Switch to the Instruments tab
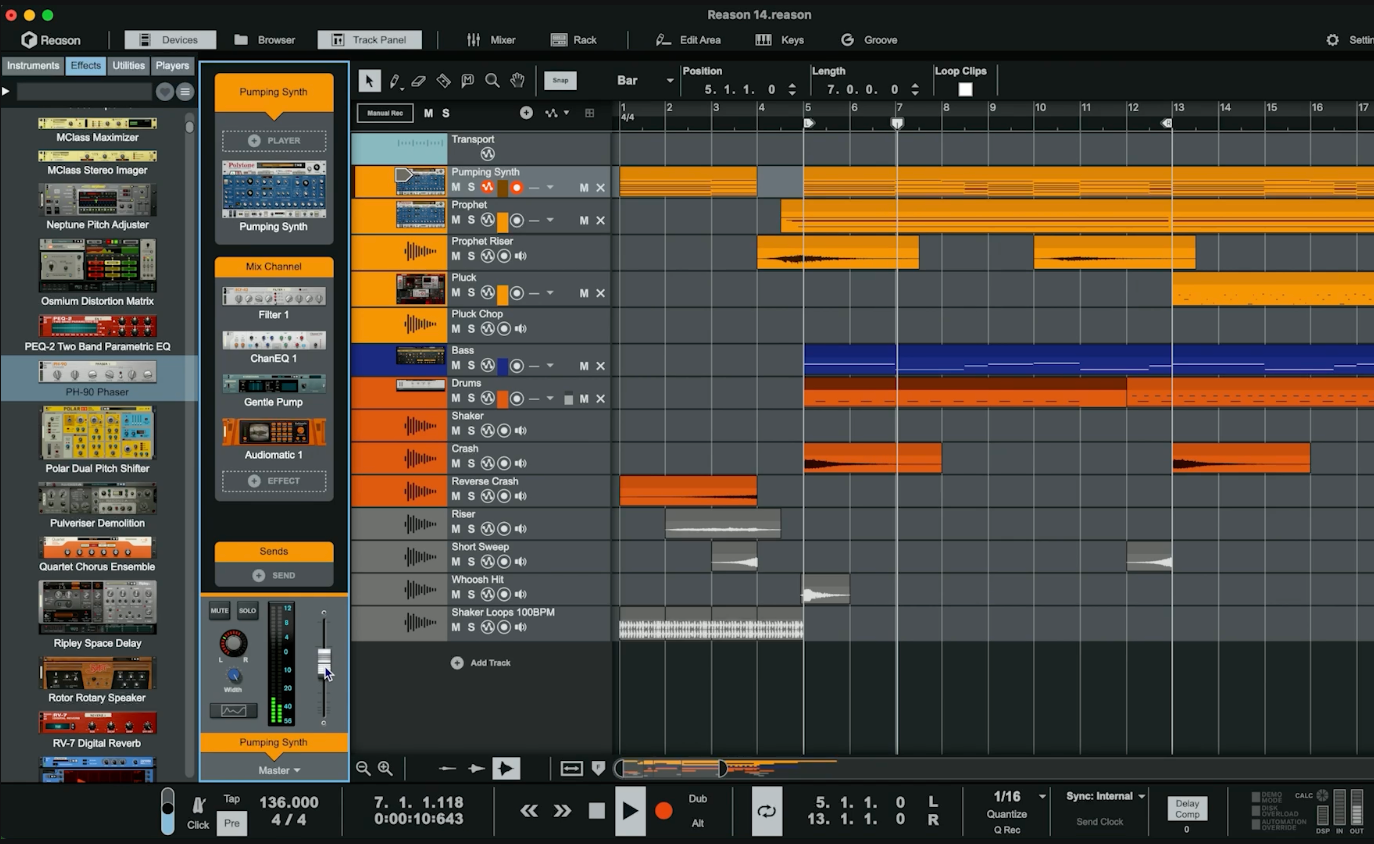This screenshot has width=1374, height=844. [33, 66]
